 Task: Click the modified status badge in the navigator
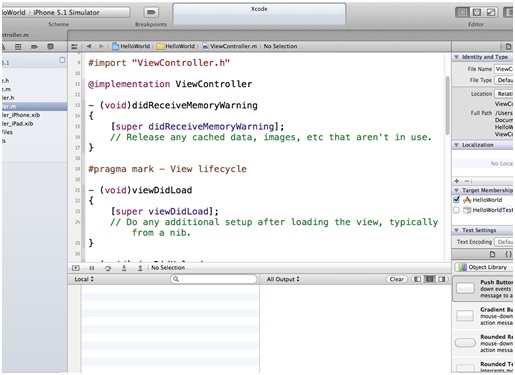[62, 60]
